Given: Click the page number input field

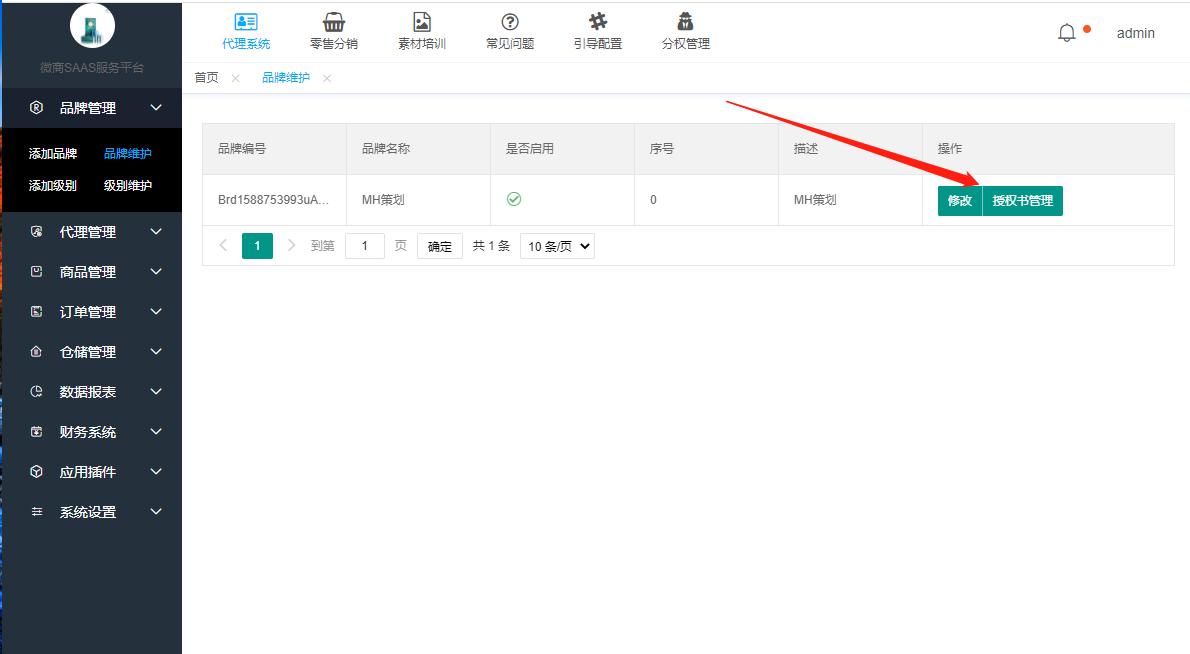Looking at the screenshot, I should point(364,246).
